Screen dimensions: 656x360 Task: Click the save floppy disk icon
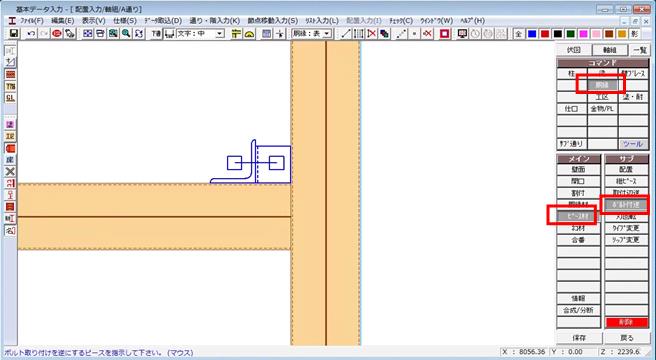point(14,33)
